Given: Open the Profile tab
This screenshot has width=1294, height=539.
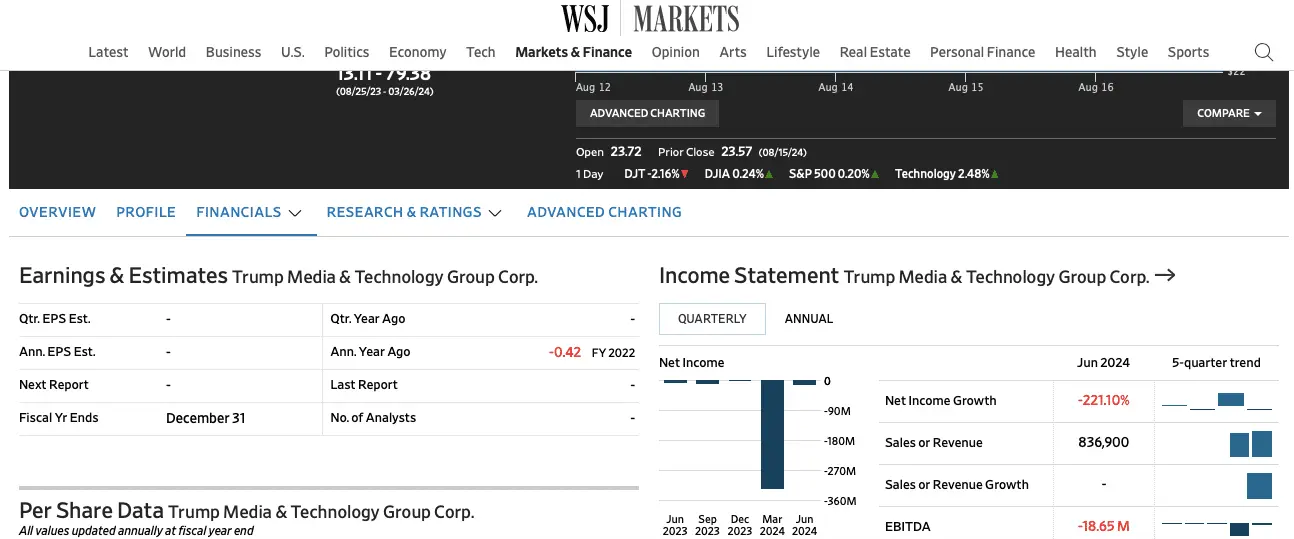Looking at the screenshot, I should point(146,212).
